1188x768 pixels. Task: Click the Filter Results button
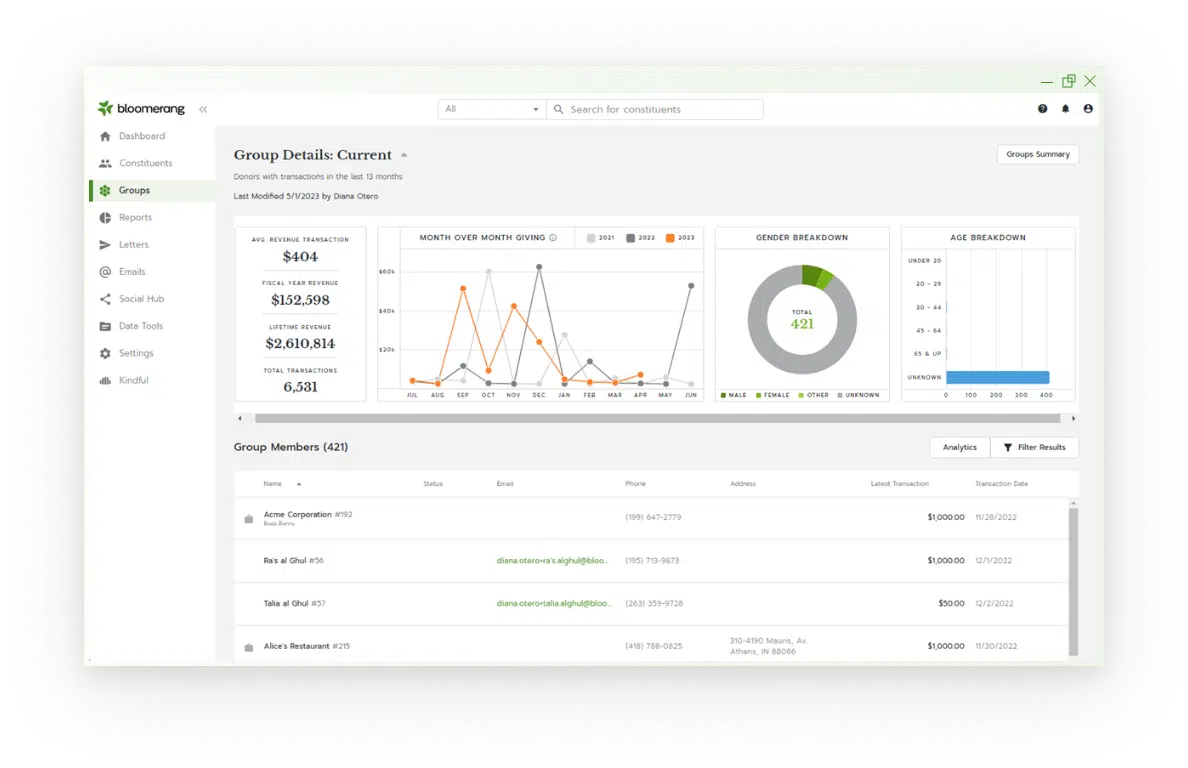1034,447
